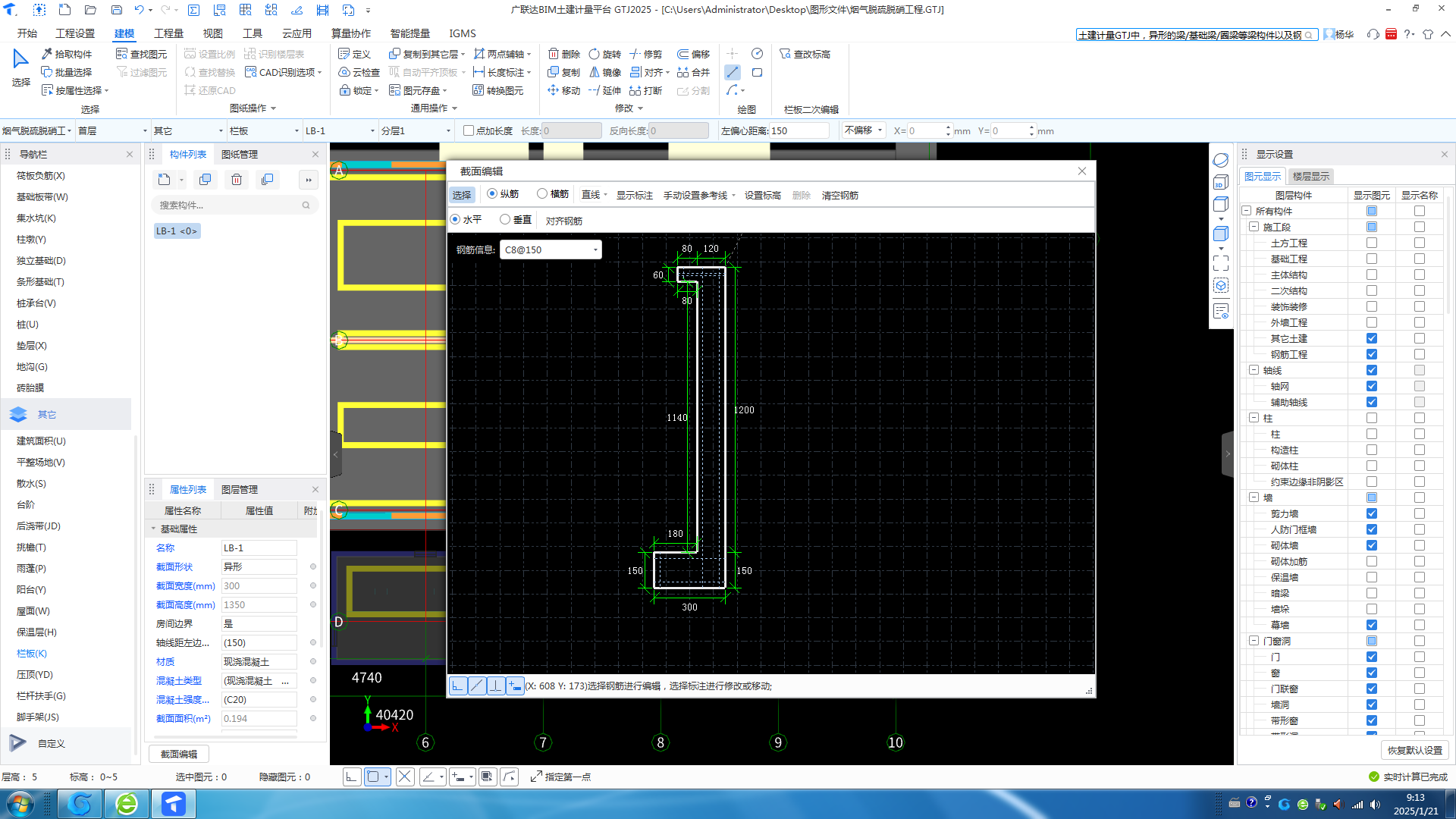1456x819 pixels.
Task: Open the 钢筋信息 C8@150 dropdown
Action: pyautogui.click(x=551, y=249)
